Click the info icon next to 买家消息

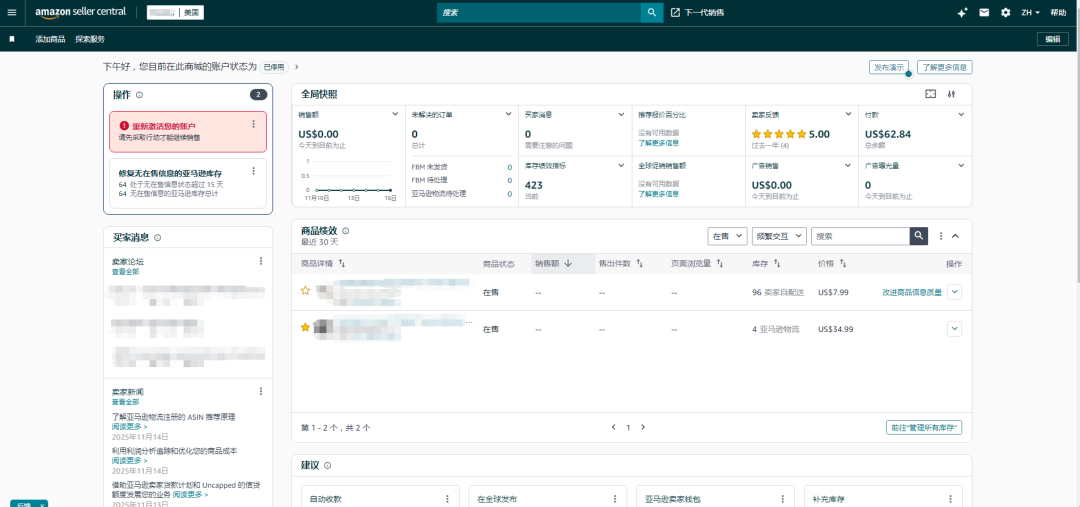(x=158, y=238)
